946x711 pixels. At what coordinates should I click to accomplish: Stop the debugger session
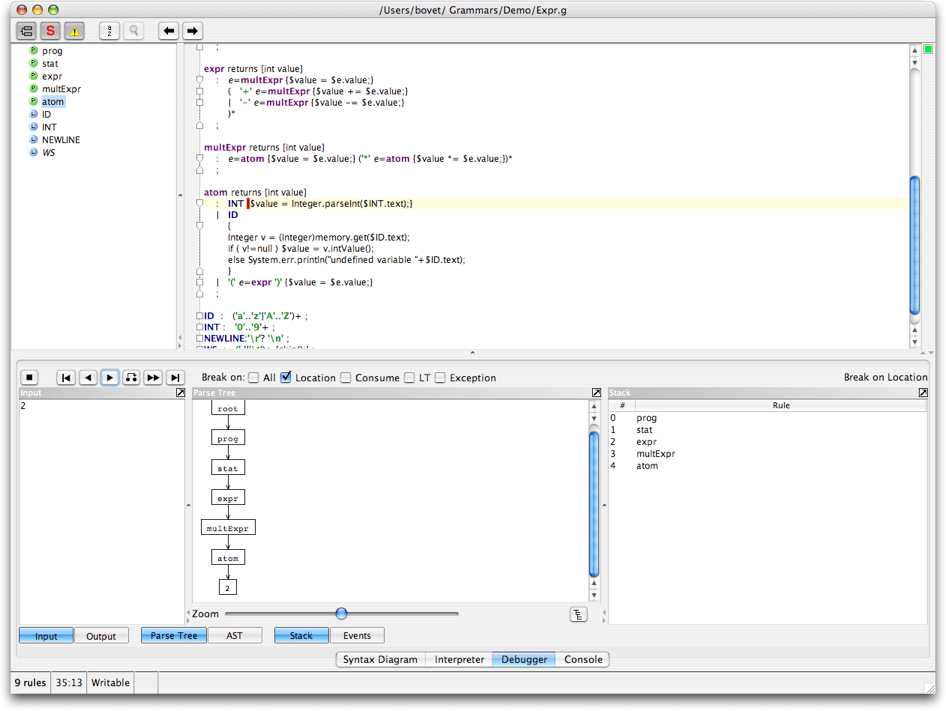pyautogui.click(x=30, y=377)
